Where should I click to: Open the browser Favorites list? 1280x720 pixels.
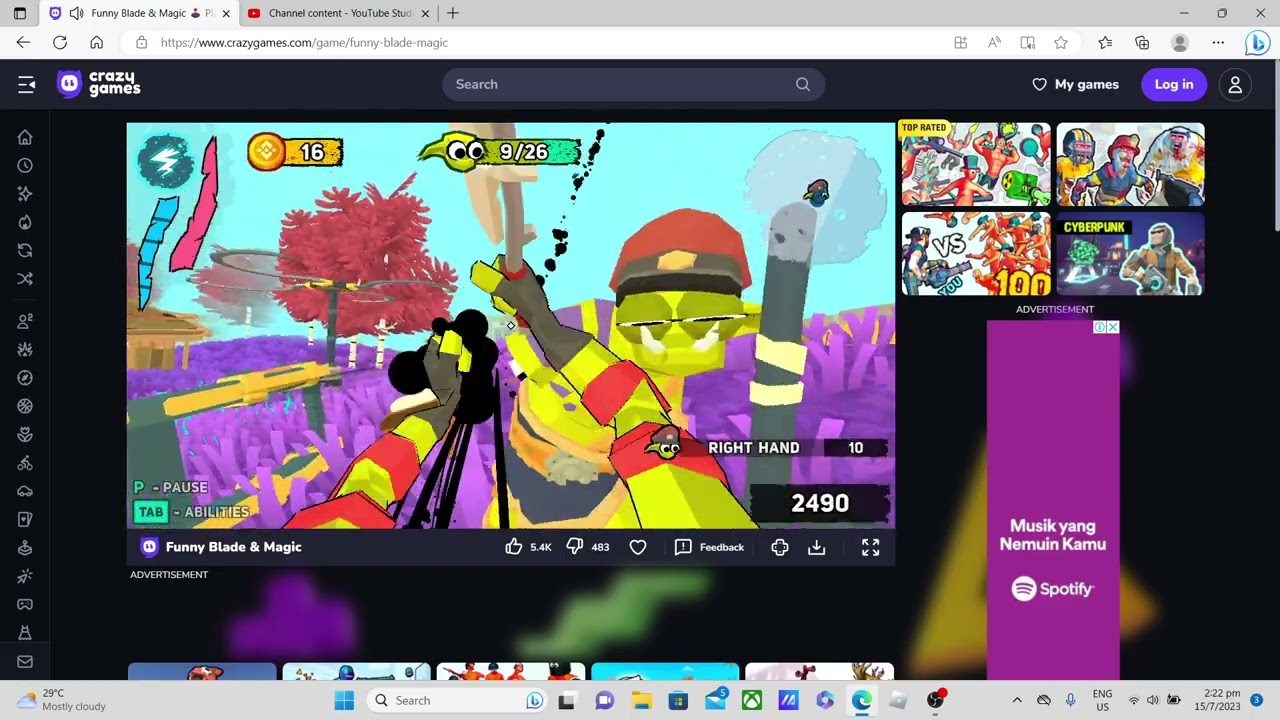[x=1105, y=42]
